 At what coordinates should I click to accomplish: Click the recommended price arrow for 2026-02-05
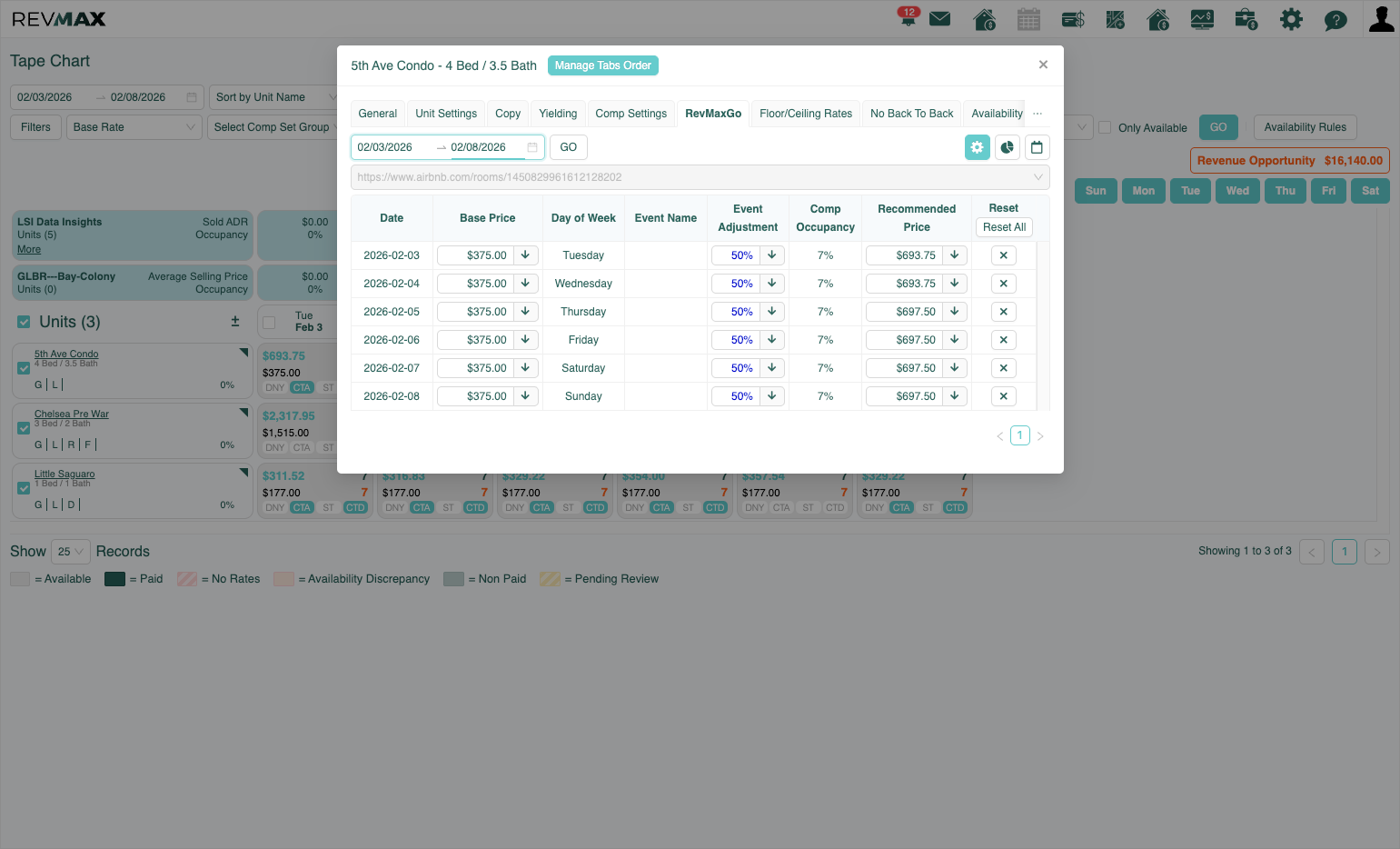pos(955,312)
